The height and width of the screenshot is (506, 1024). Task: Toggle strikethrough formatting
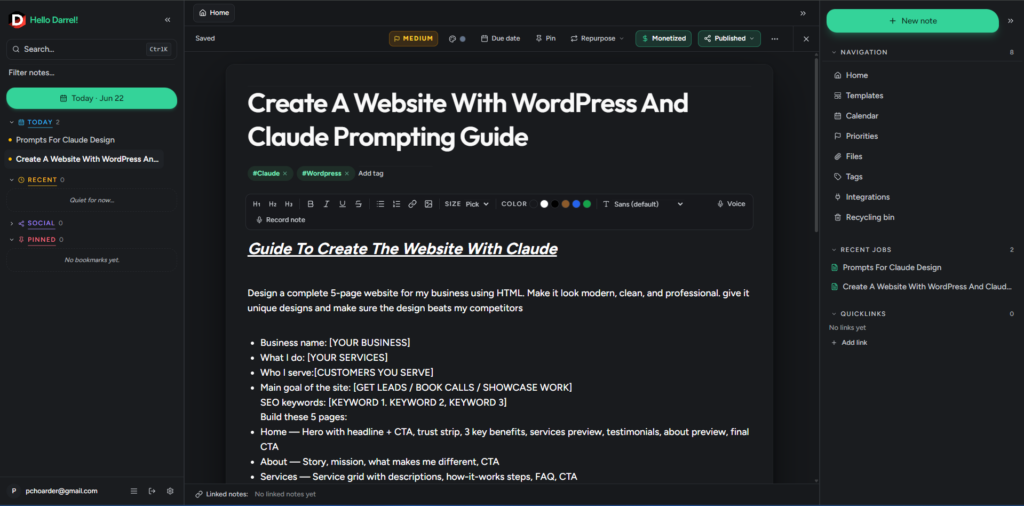pyautogui.click(x=358, y=204)
